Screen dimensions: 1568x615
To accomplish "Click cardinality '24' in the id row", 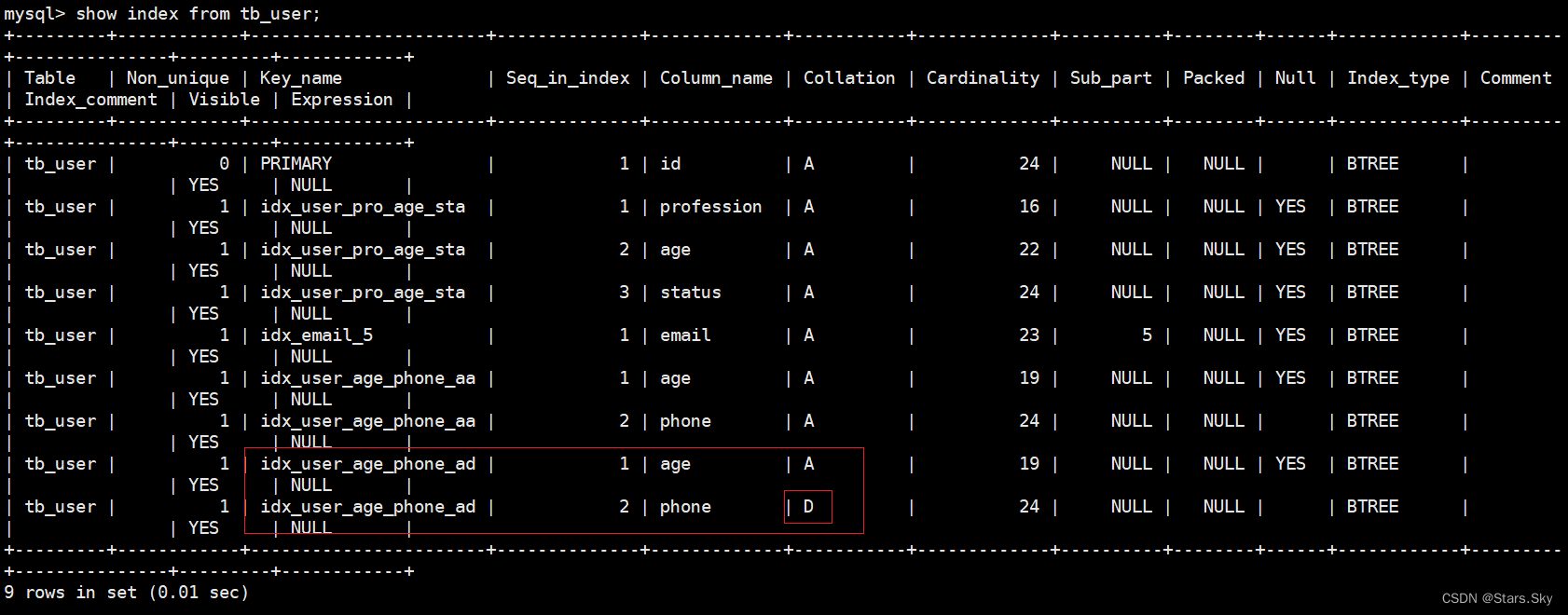I will click(x=1029, y=164).
